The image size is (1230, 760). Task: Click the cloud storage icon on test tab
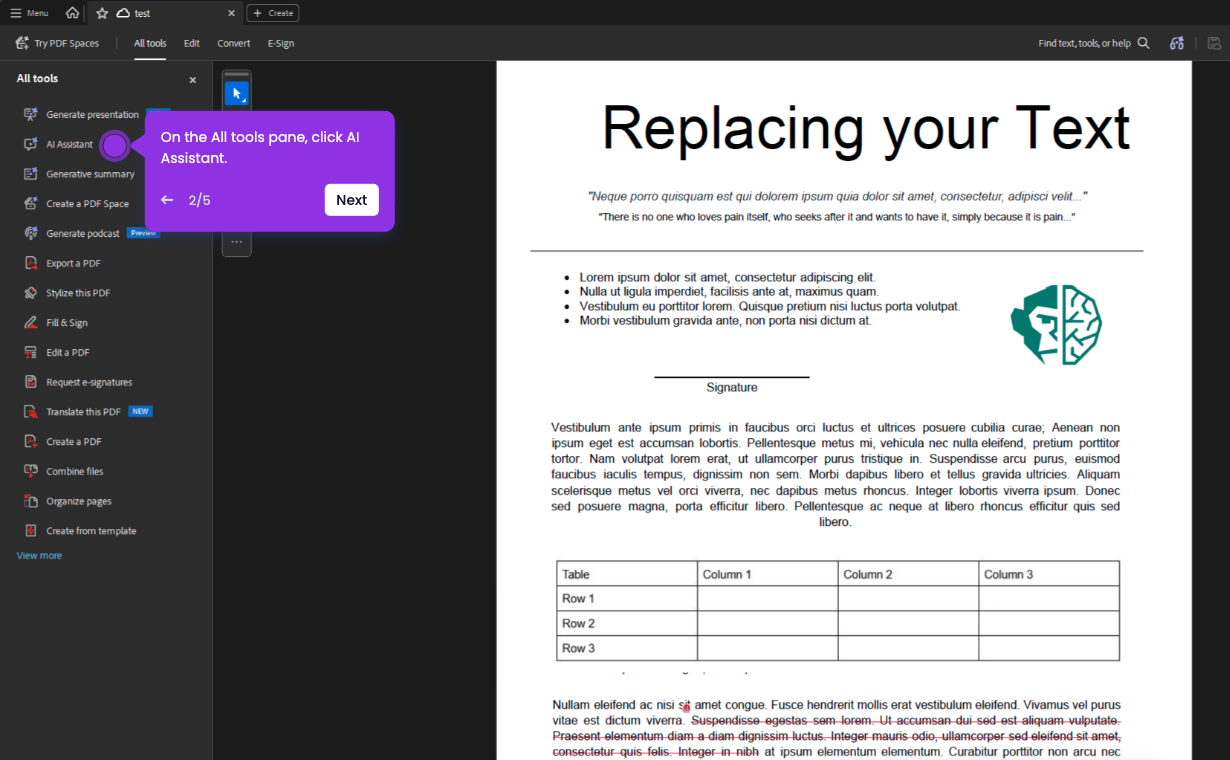tap(123, 13)
